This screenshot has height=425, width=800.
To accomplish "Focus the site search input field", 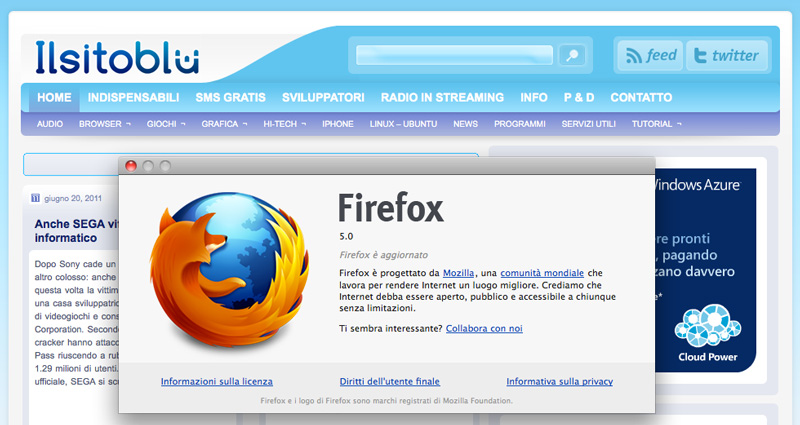I will tap(454, 55).
